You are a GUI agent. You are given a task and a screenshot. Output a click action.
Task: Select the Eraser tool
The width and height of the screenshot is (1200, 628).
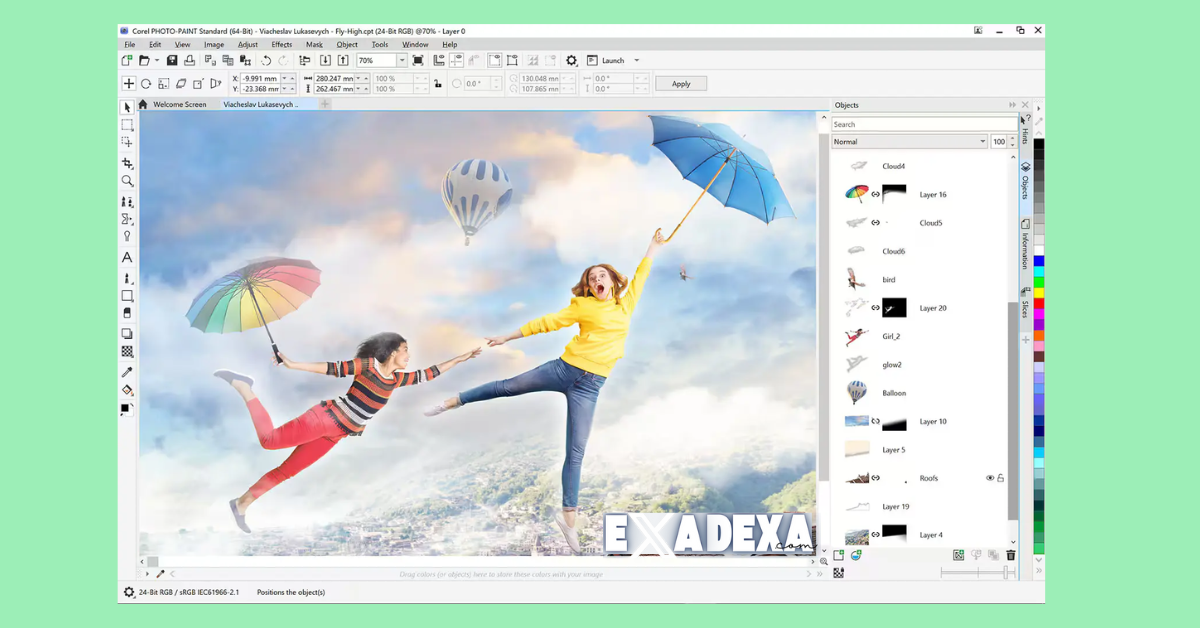pyautogui.click(x=127, y=313)
